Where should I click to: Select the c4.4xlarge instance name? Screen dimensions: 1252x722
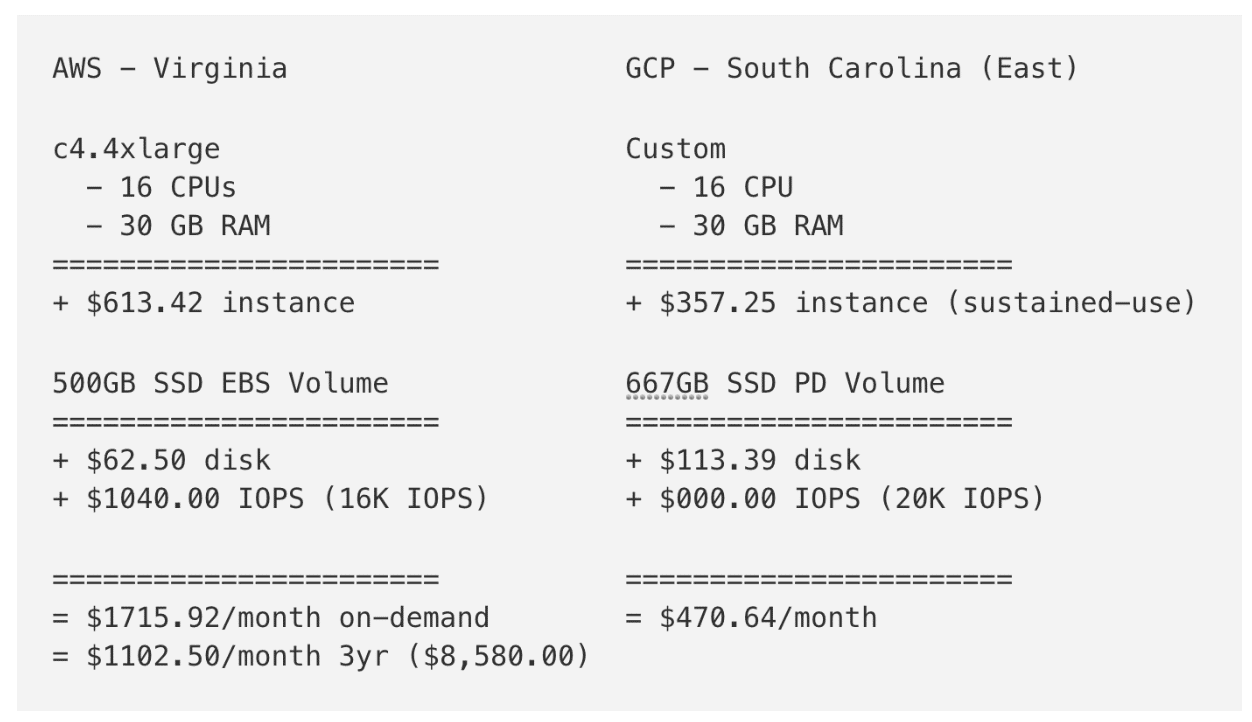[136, 150]
